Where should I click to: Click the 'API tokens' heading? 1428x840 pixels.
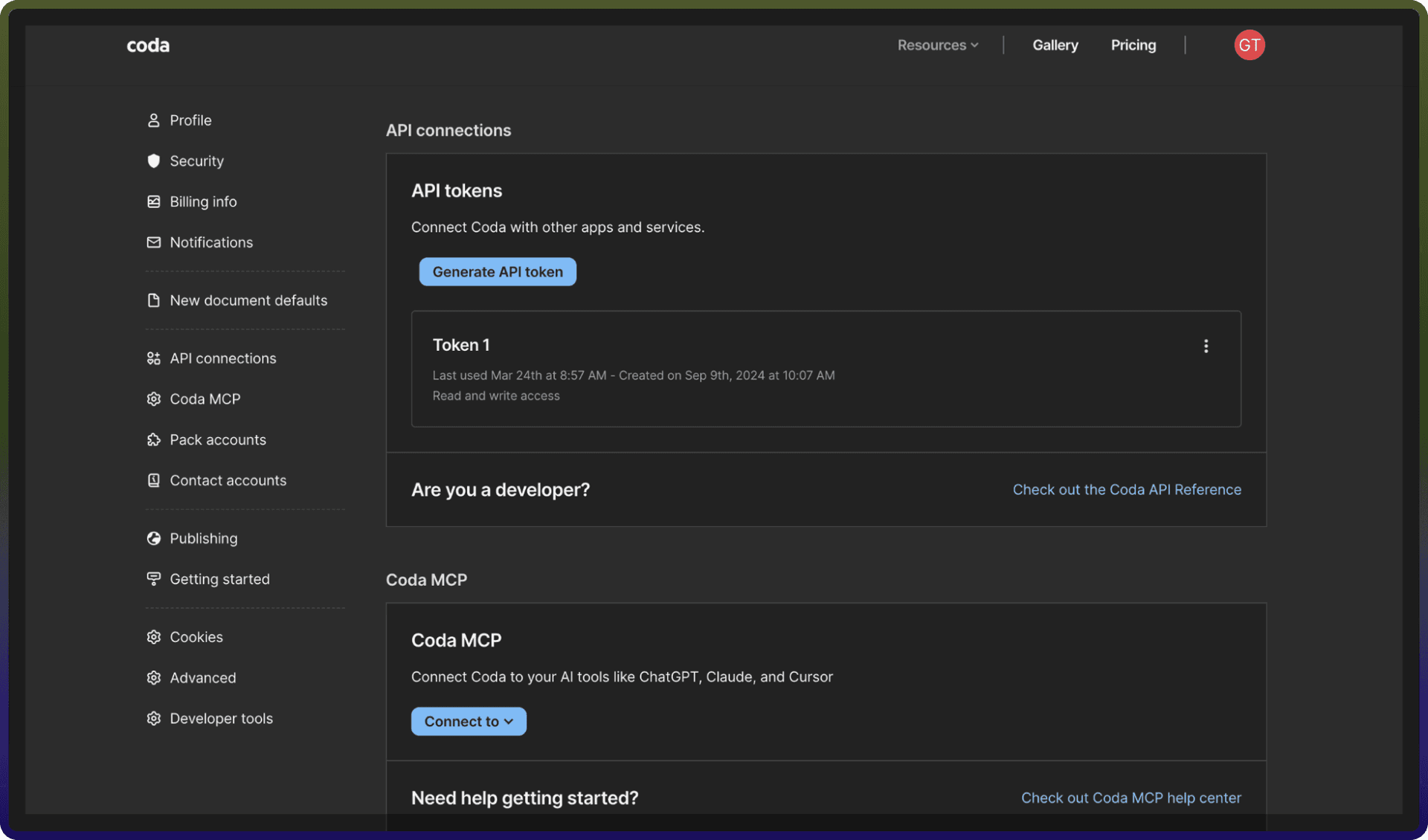pos(457,191)
